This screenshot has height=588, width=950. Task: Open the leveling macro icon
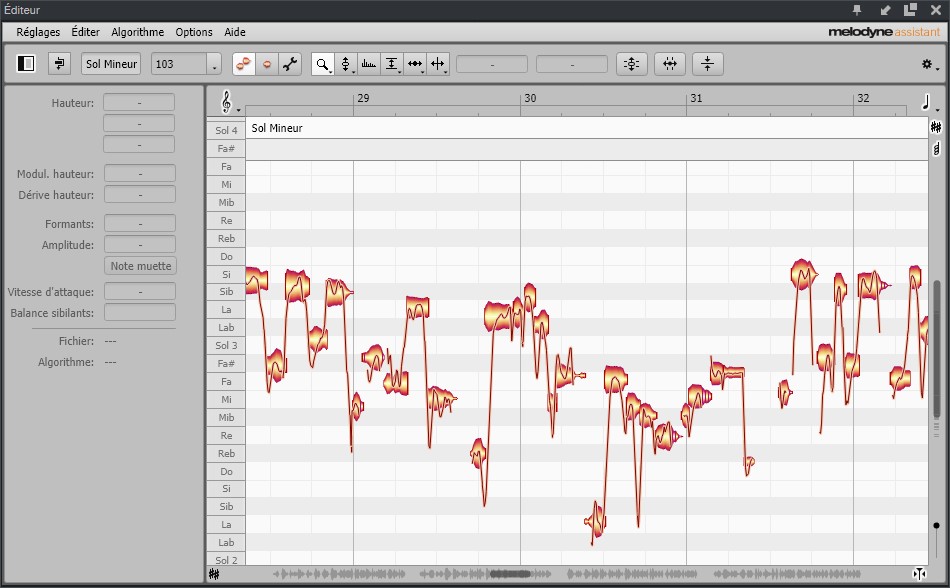click(x=707, y=64)
